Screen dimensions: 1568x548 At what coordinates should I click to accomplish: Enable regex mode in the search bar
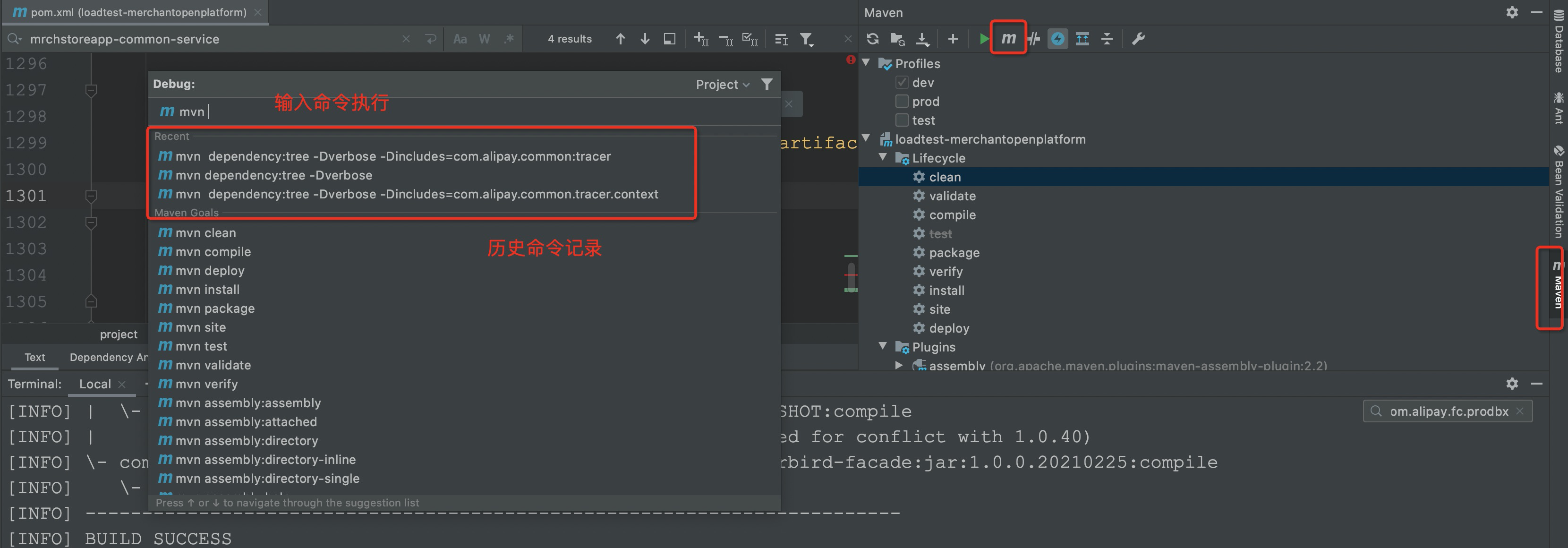pos(510,38)
